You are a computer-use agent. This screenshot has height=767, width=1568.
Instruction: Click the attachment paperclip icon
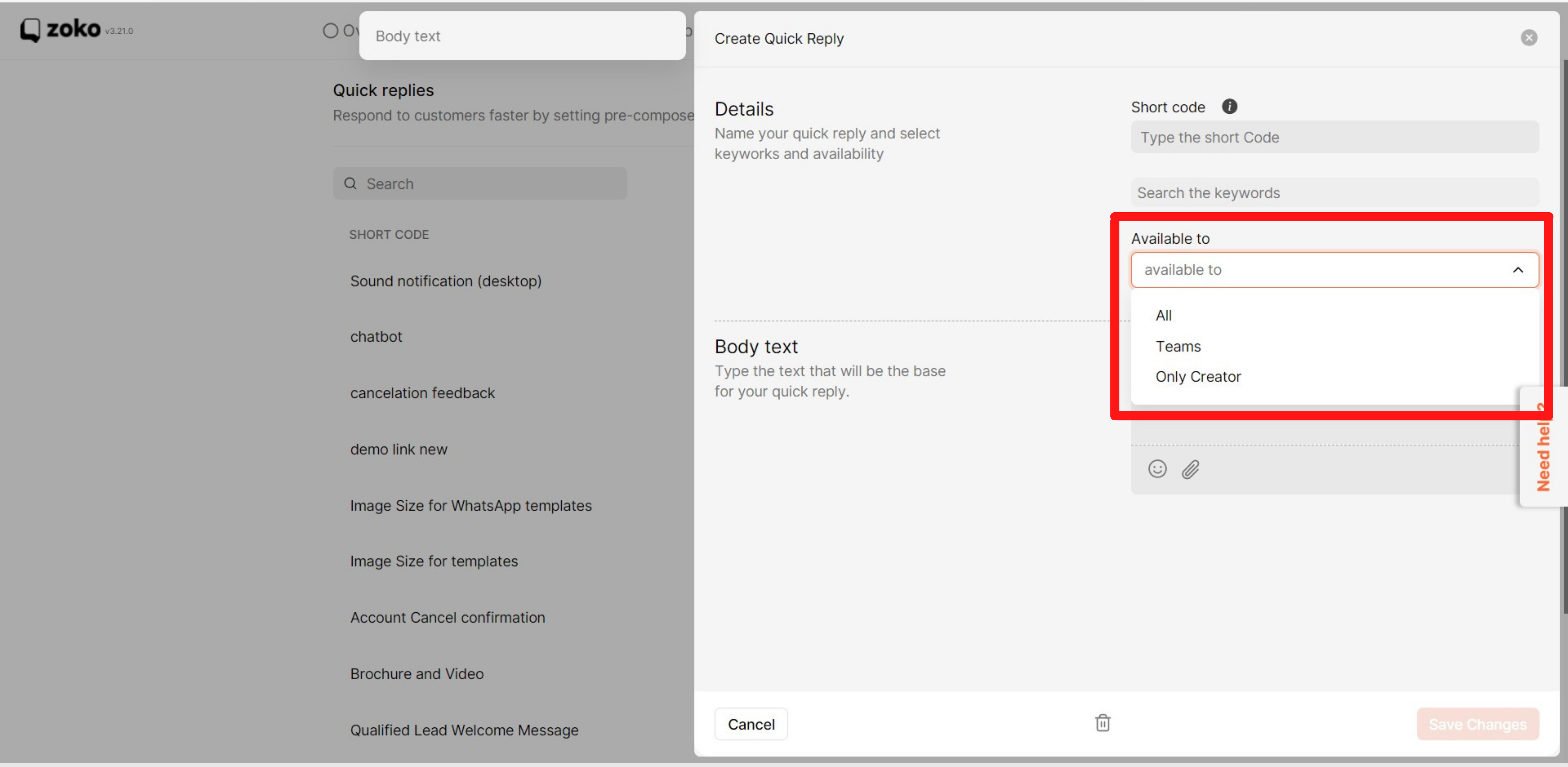coord(1191,469)
